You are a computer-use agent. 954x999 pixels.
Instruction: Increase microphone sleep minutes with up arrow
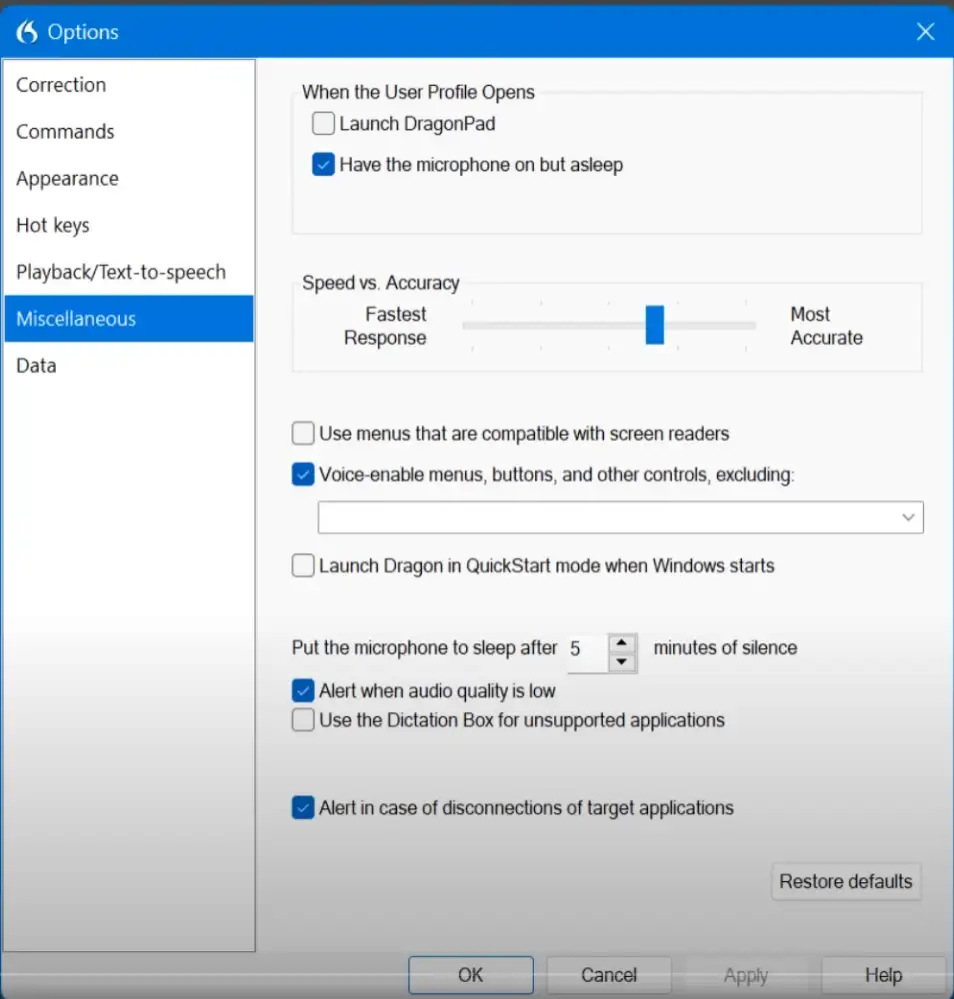tap(622, 642)
